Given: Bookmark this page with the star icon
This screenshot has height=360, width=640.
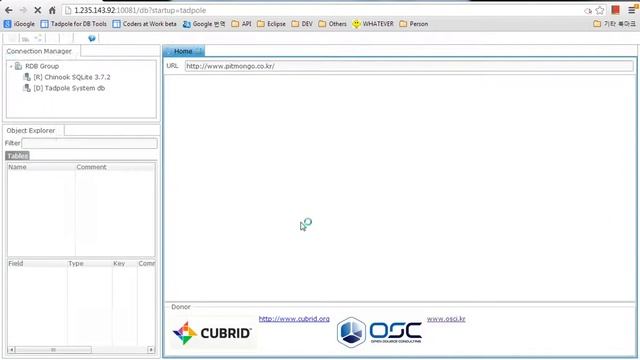Looking at the screenshot, I should pyautogui.click(x=600, y=10).
